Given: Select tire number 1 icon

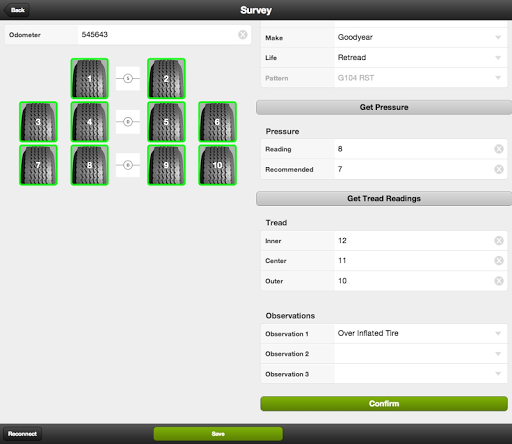Looking at the screenshot, I should click(x=89, y=79).
